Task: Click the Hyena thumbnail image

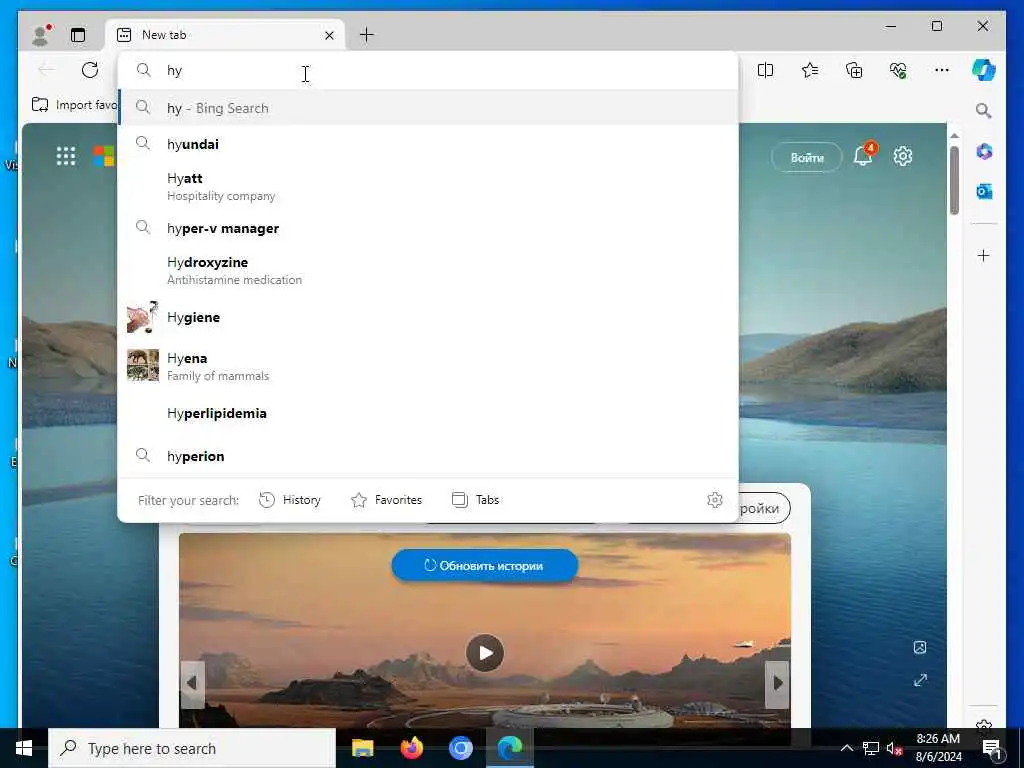Action: pos(142,365)
